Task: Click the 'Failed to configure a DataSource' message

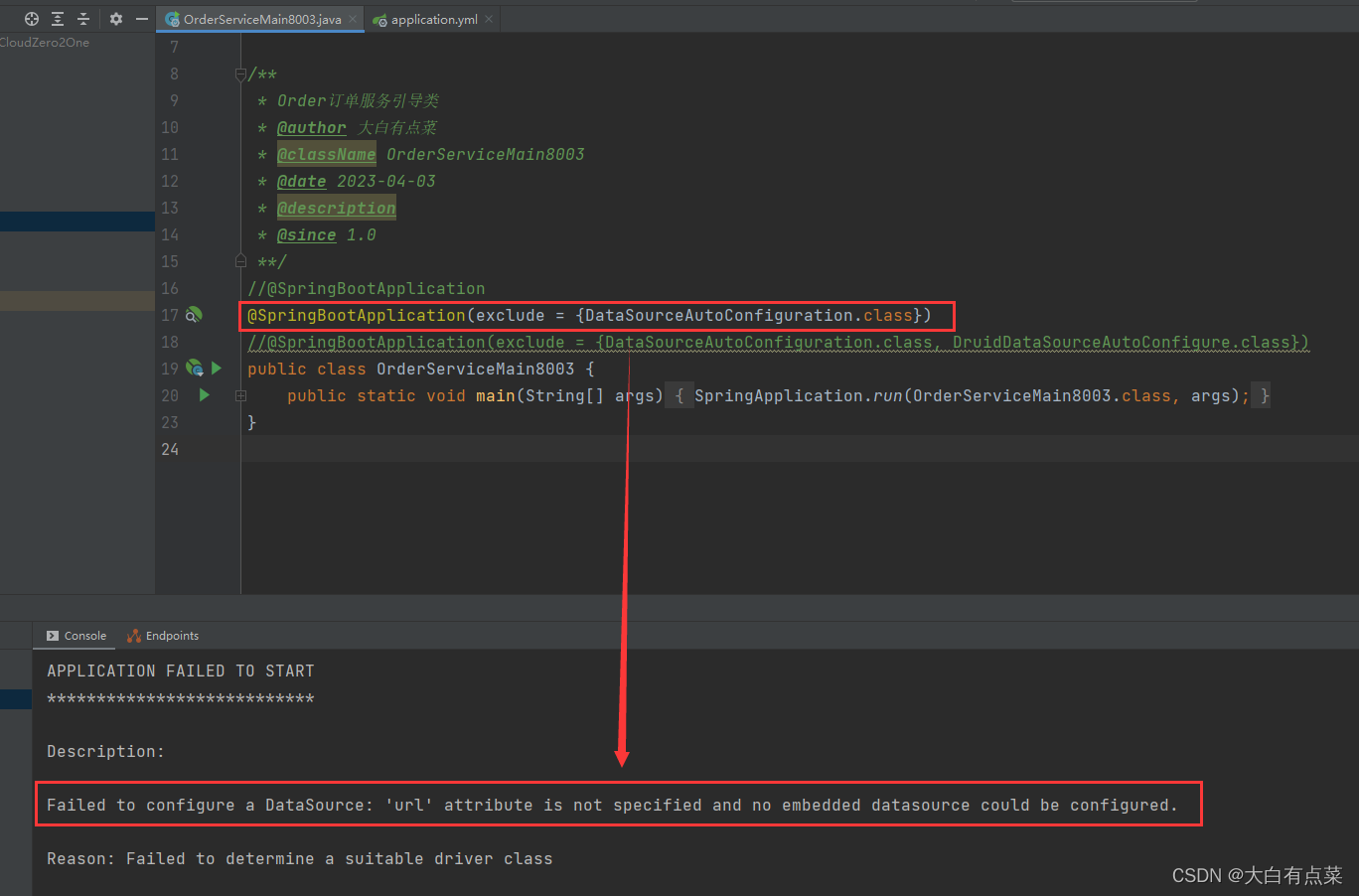Action: point(612,805)
